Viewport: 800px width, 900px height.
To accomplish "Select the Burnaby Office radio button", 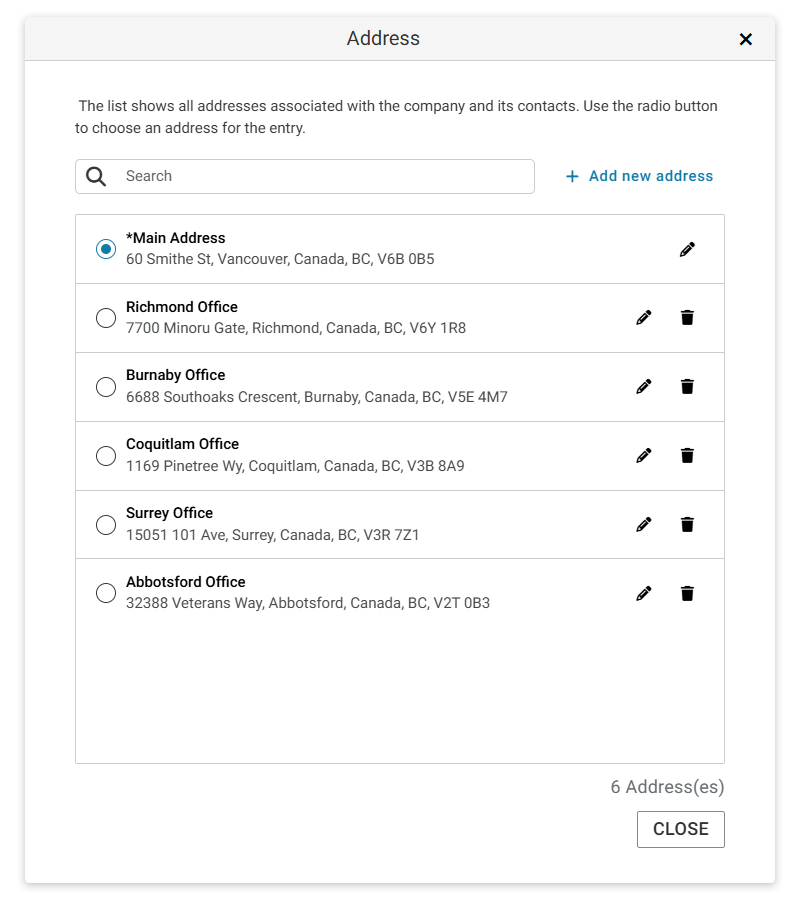I will [x=106, y=386].
